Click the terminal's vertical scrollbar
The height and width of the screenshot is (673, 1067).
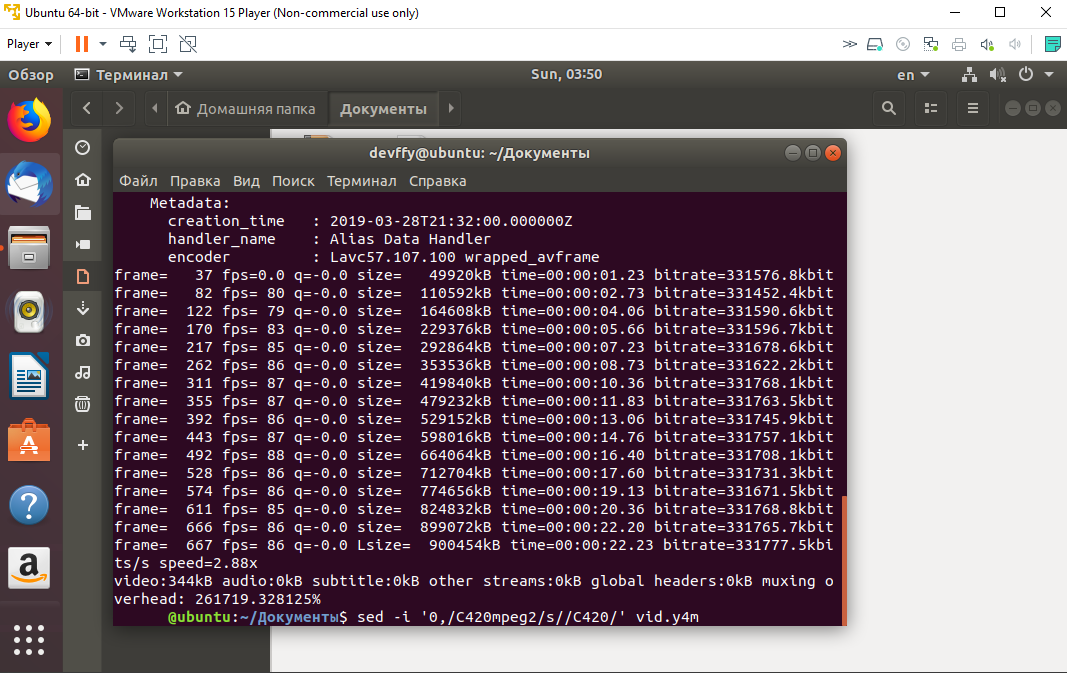[x=843, y=558]
